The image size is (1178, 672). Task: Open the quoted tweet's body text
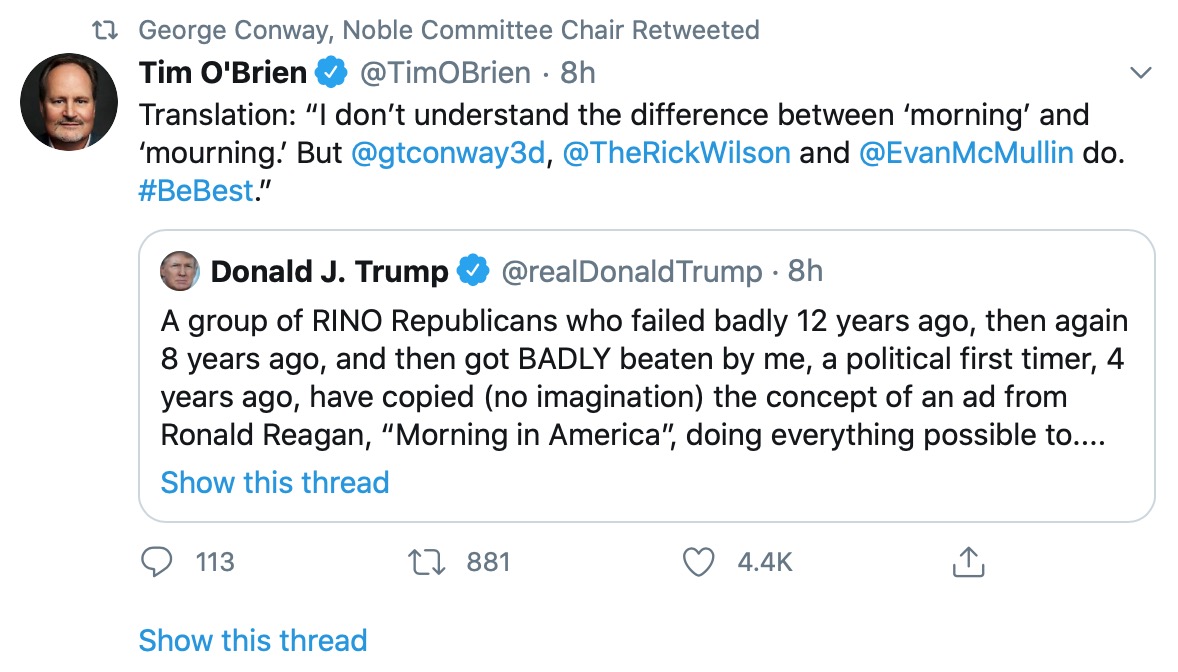tap(644, 378)
